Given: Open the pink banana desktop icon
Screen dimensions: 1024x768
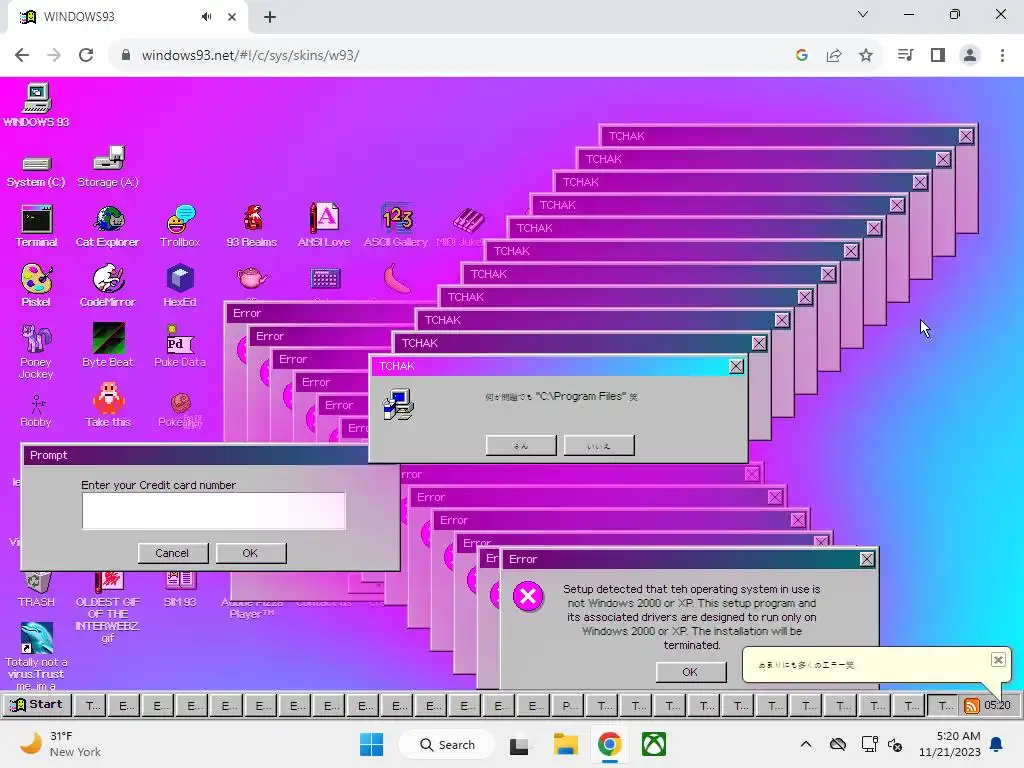Looking at the screenshot, I should click(396, 279).
